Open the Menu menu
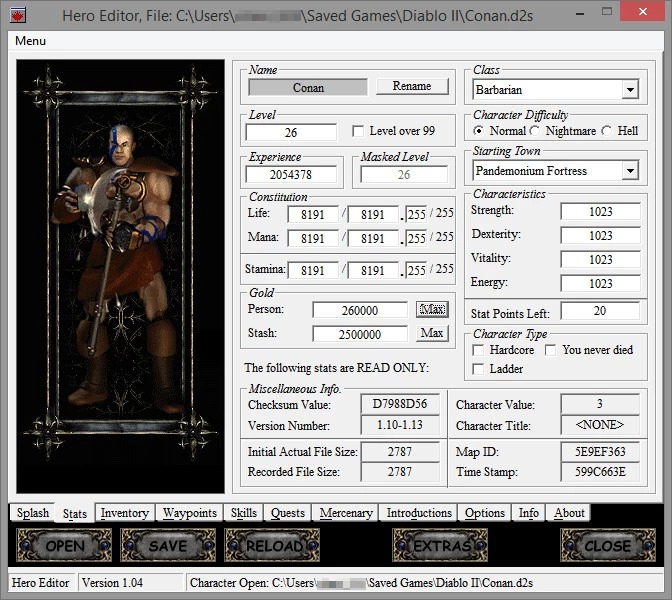672x600 pixels. tap(30, 41)
